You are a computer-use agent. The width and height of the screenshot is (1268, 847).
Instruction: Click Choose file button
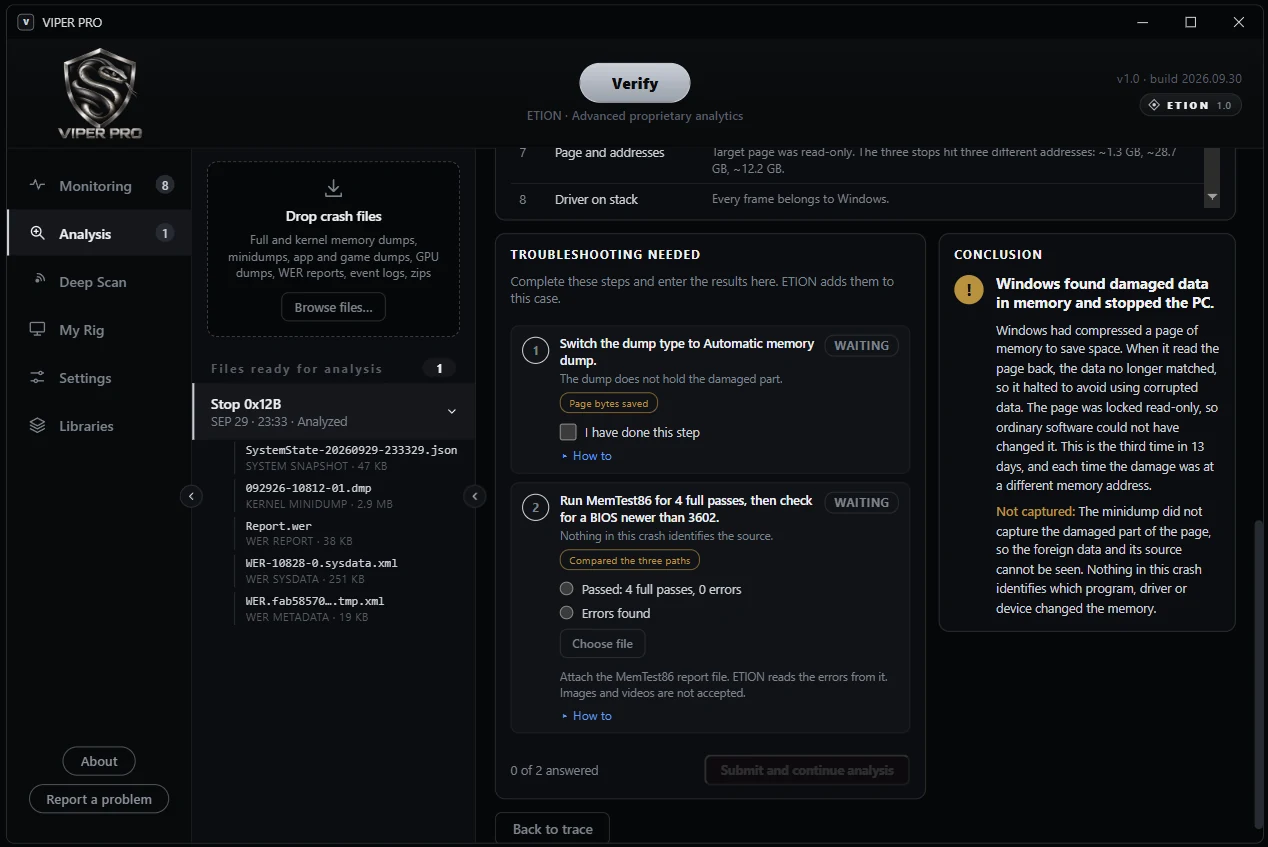tap(602, 643)
